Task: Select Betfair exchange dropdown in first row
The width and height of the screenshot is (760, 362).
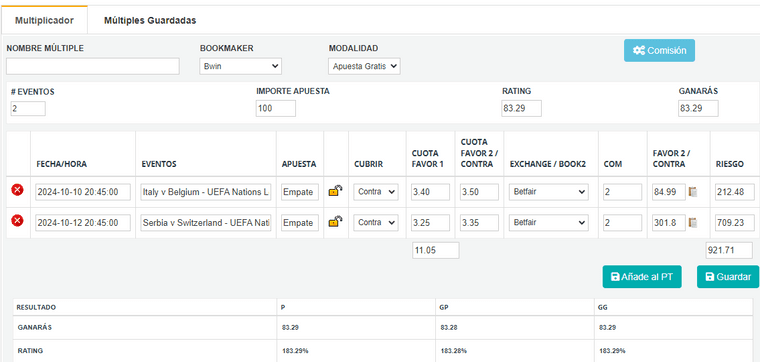Action: pos(549,192)
